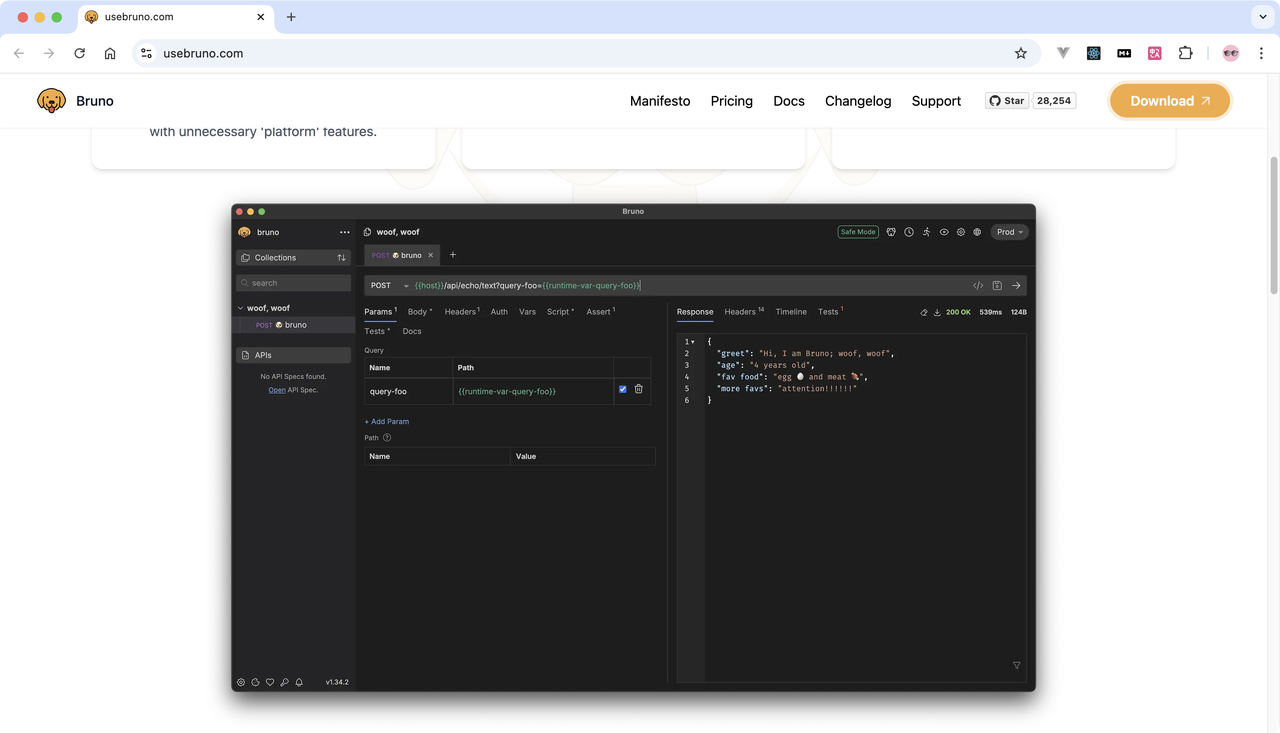1280x733 pixels.
Task: Click the Open API Spec link
Action: point(277,390)
